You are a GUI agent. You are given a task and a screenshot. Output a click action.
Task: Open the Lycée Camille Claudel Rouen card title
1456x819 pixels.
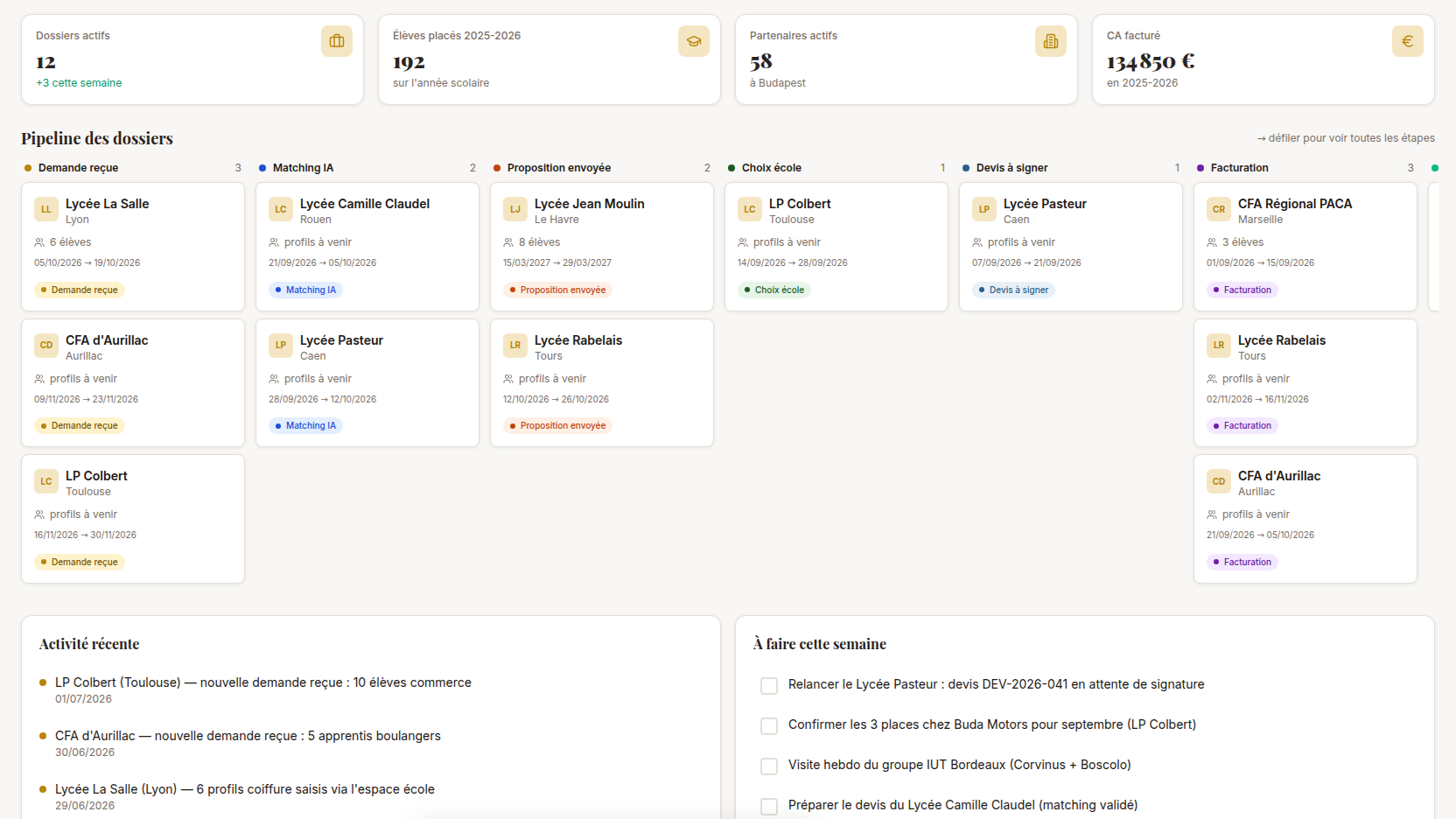point(365,204)
